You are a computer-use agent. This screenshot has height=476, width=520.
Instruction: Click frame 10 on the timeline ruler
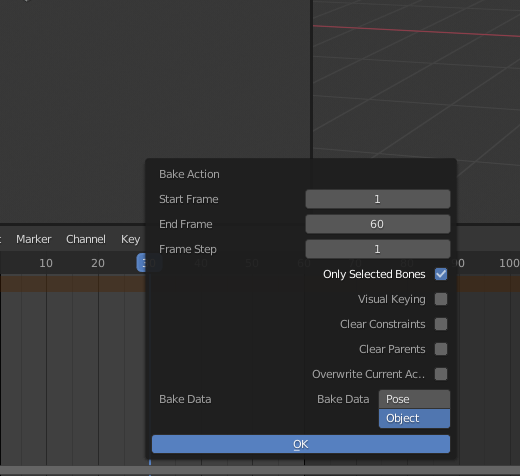pos(46,263)
